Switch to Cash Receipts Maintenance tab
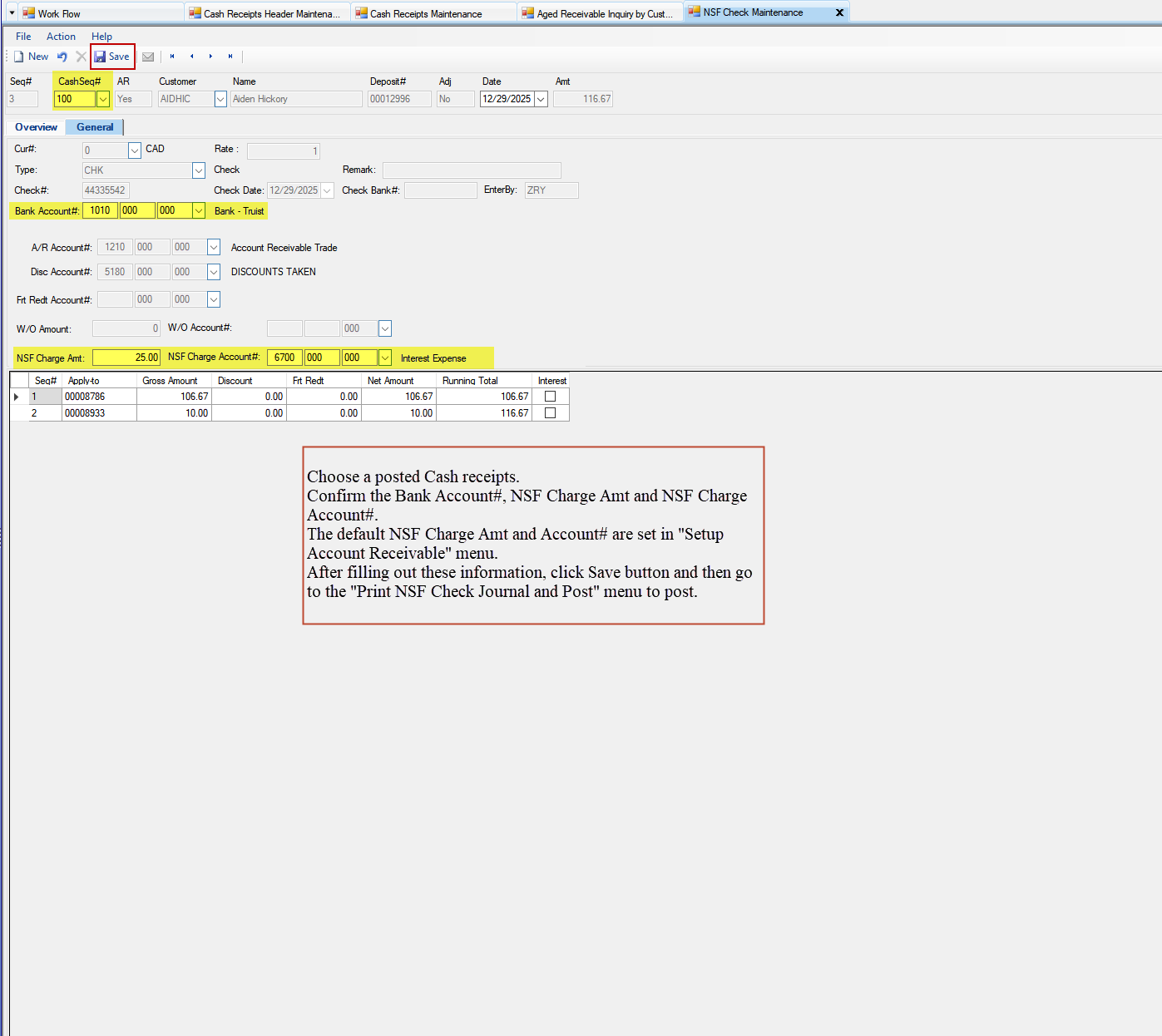 click(426, 13)
